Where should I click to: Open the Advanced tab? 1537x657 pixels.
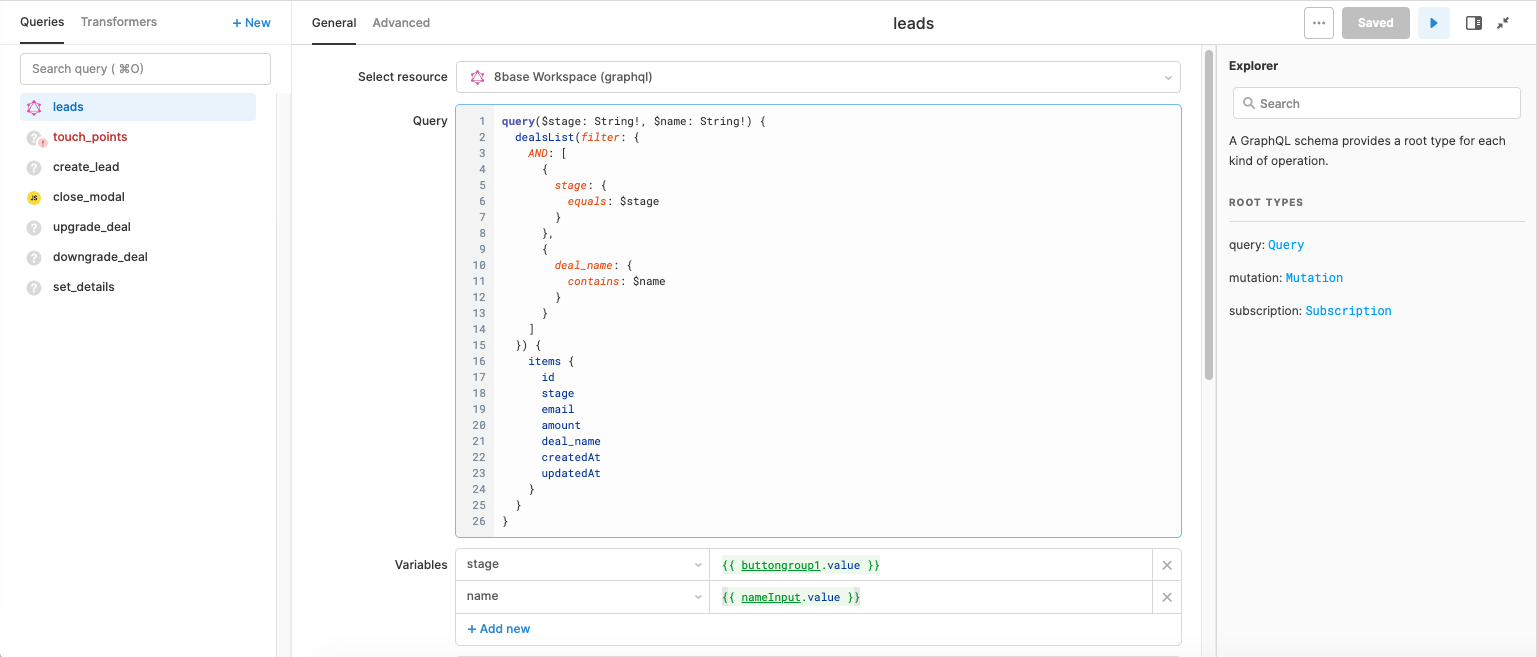coord(401,23)
